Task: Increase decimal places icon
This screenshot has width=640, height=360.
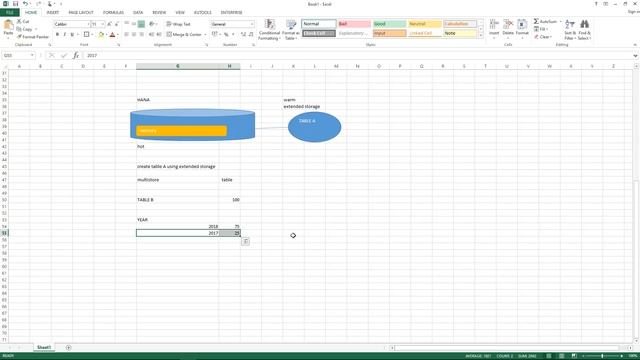Action: (x=243, y=34)
